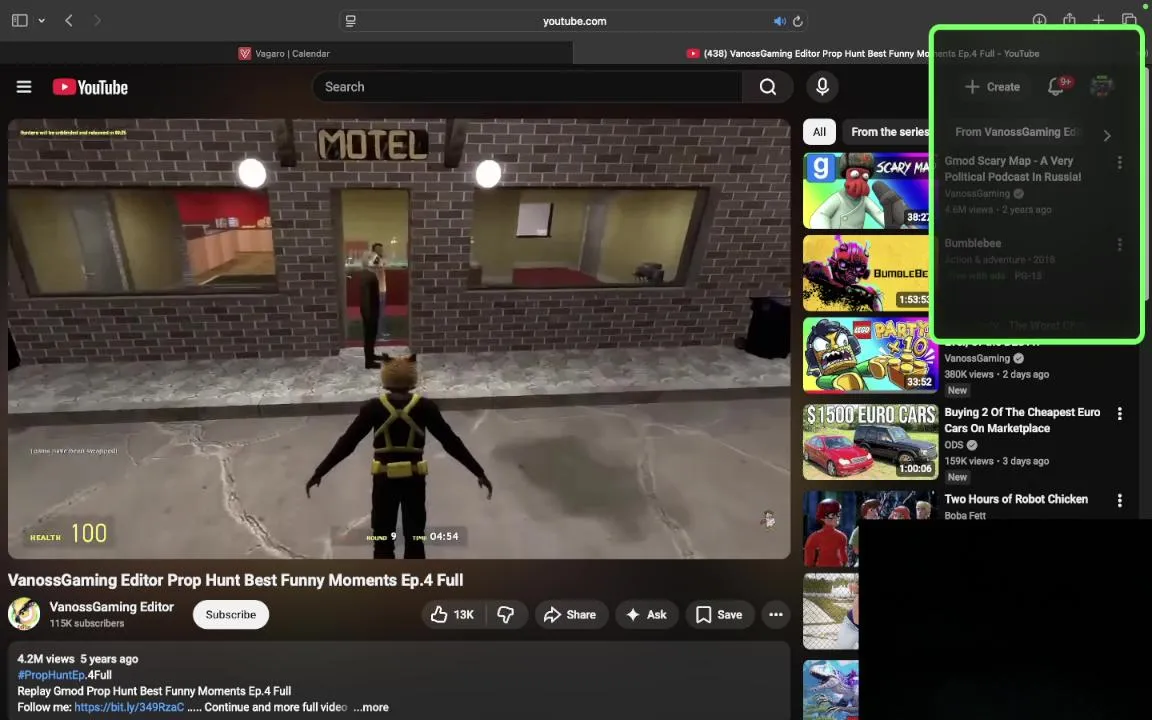Toggle the Safari sidebar icon
1152x720 pixels.
tap(20, 21)
